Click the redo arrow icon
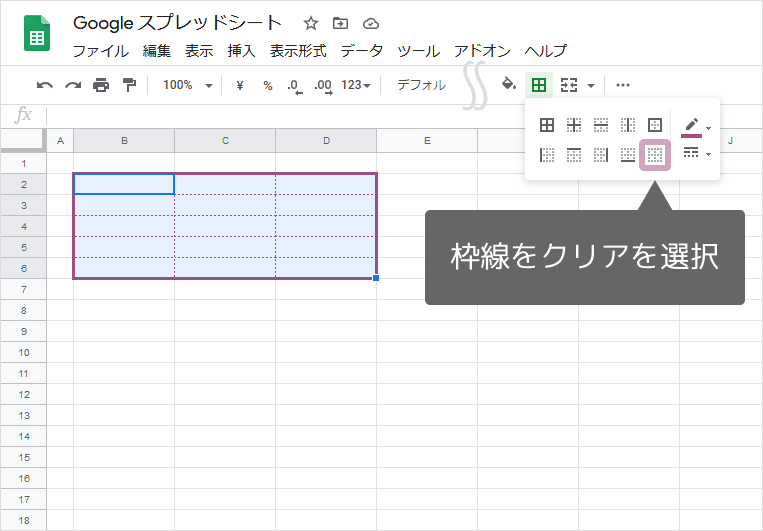 tap(73, 86)
